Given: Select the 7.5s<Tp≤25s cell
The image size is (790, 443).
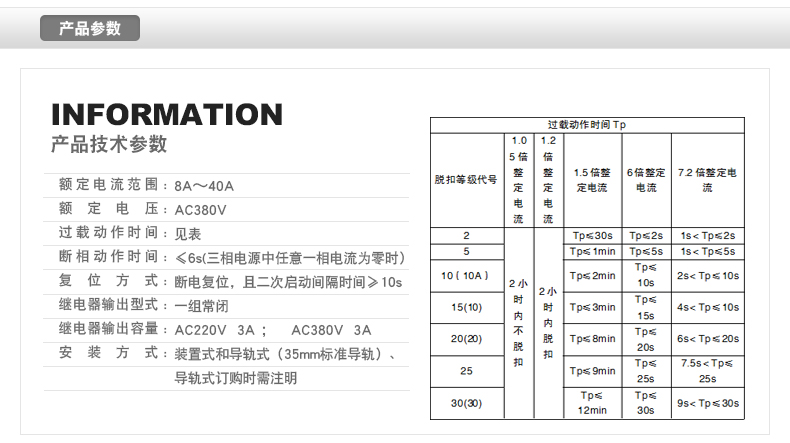Looking at the screenshot, I should (707, 371).
